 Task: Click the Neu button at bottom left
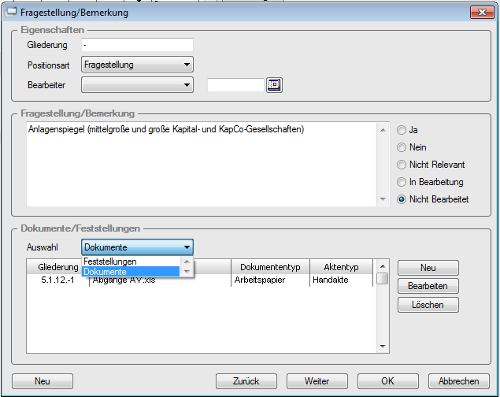42,381
